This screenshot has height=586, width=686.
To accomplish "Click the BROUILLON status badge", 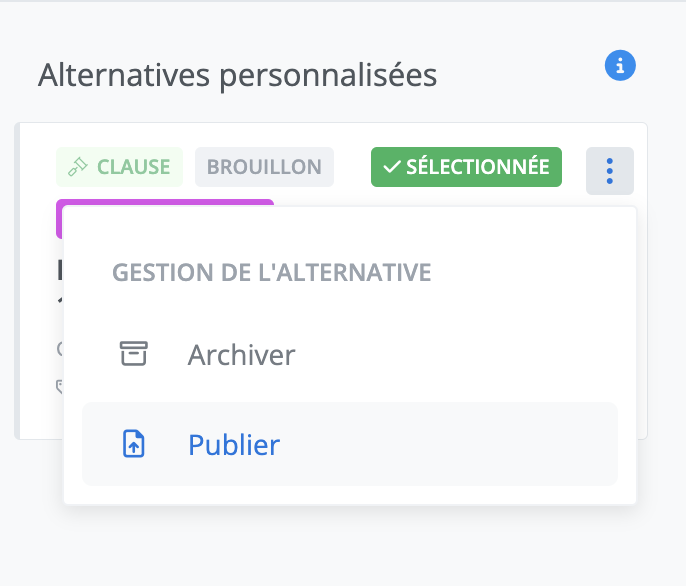I will [264, 167].
